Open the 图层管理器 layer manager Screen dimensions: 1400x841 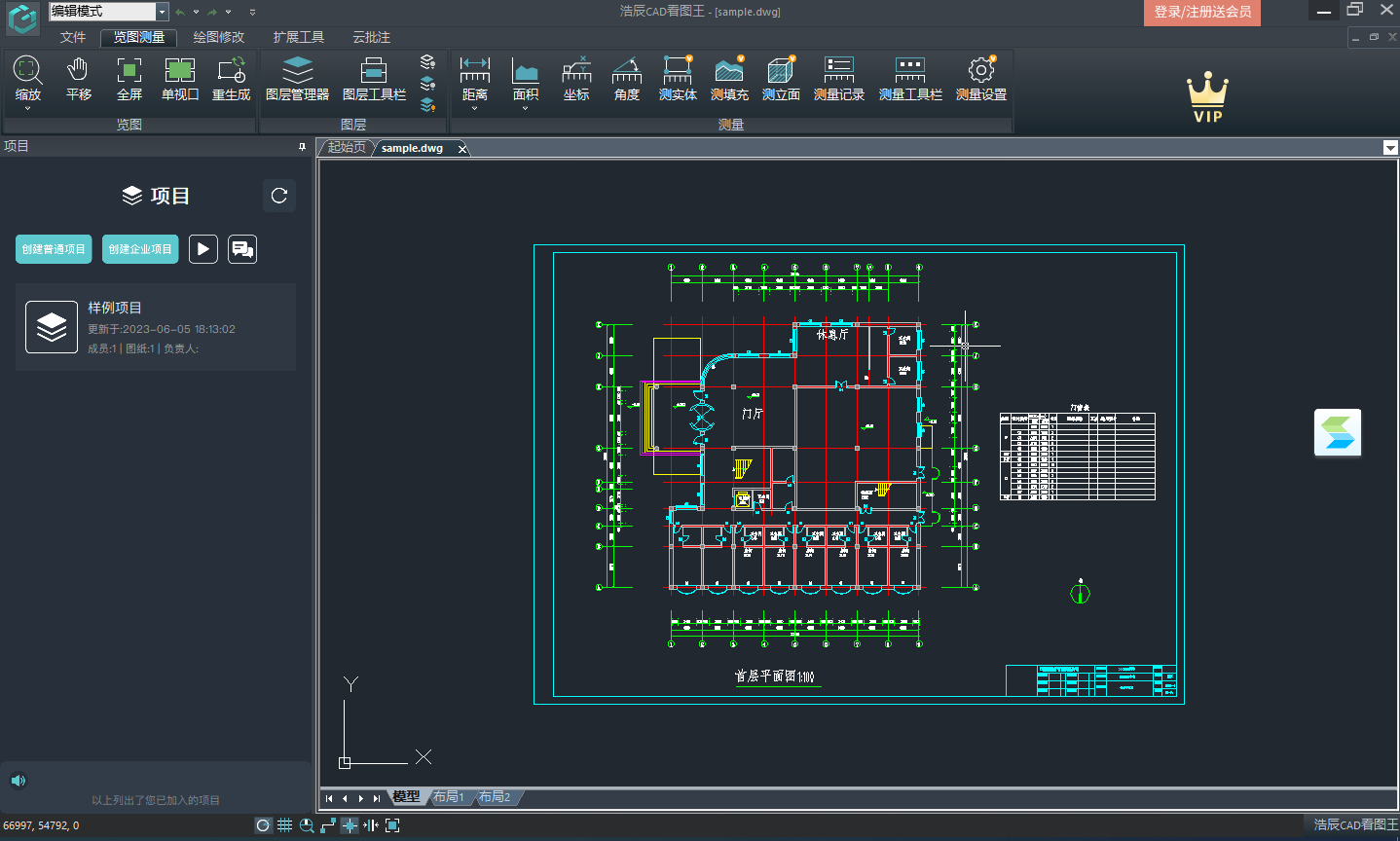[x=297, y=78]
